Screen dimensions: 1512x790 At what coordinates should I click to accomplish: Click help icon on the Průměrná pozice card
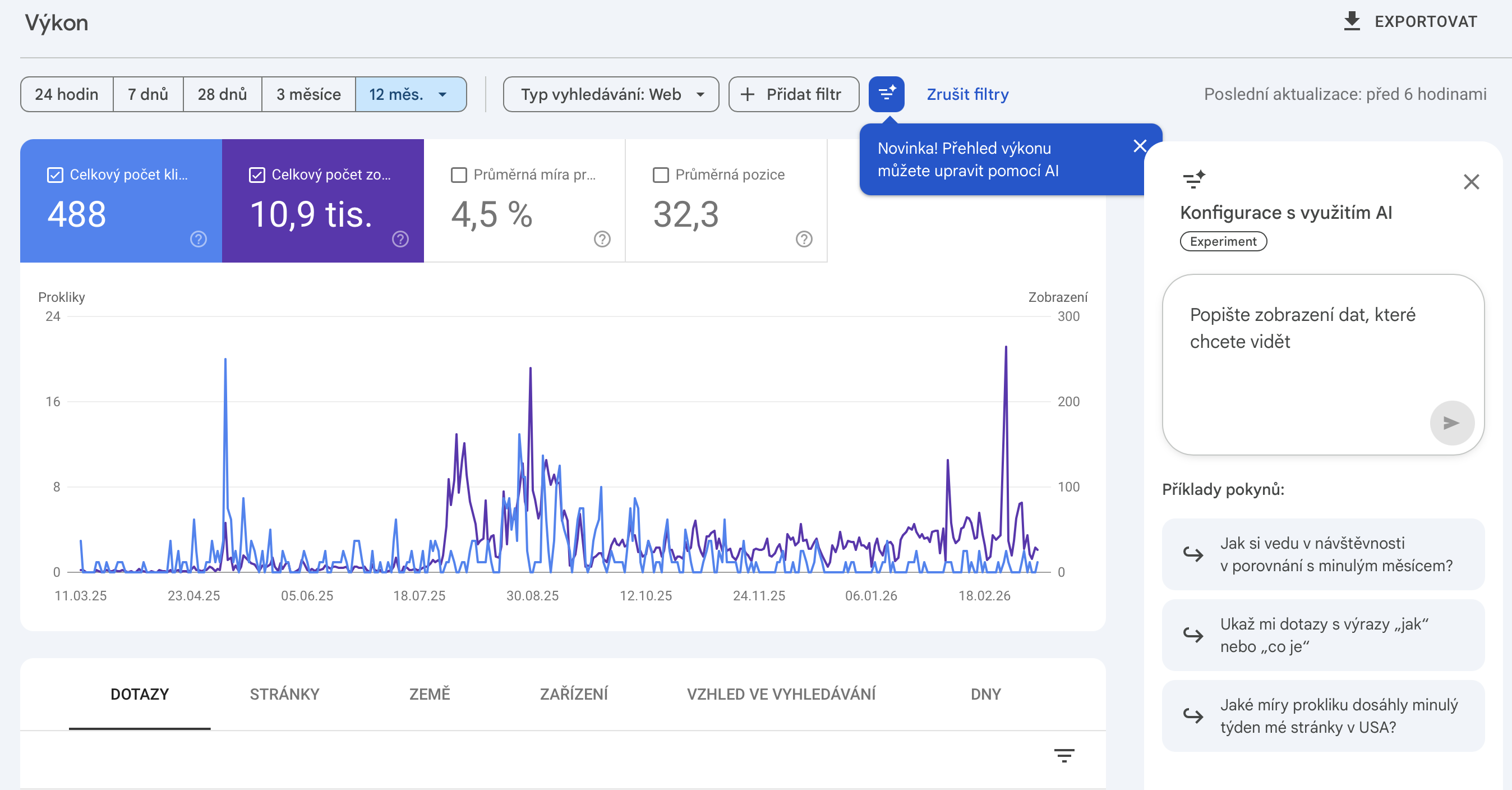(x=804, y=239)
